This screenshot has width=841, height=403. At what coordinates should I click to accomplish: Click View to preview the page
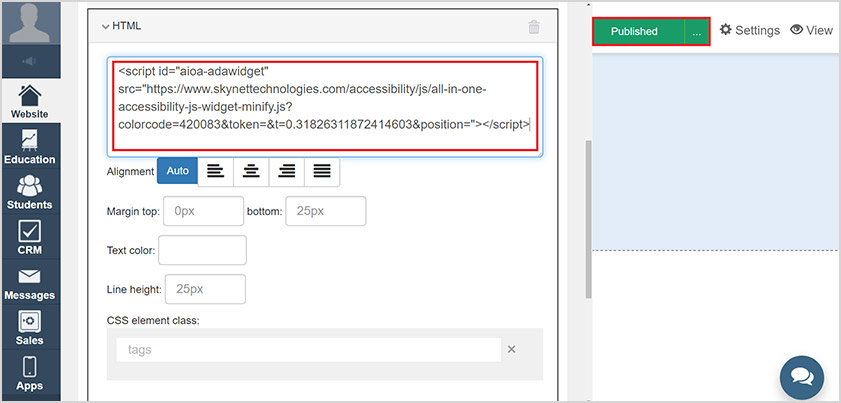(x=812, y=30)
